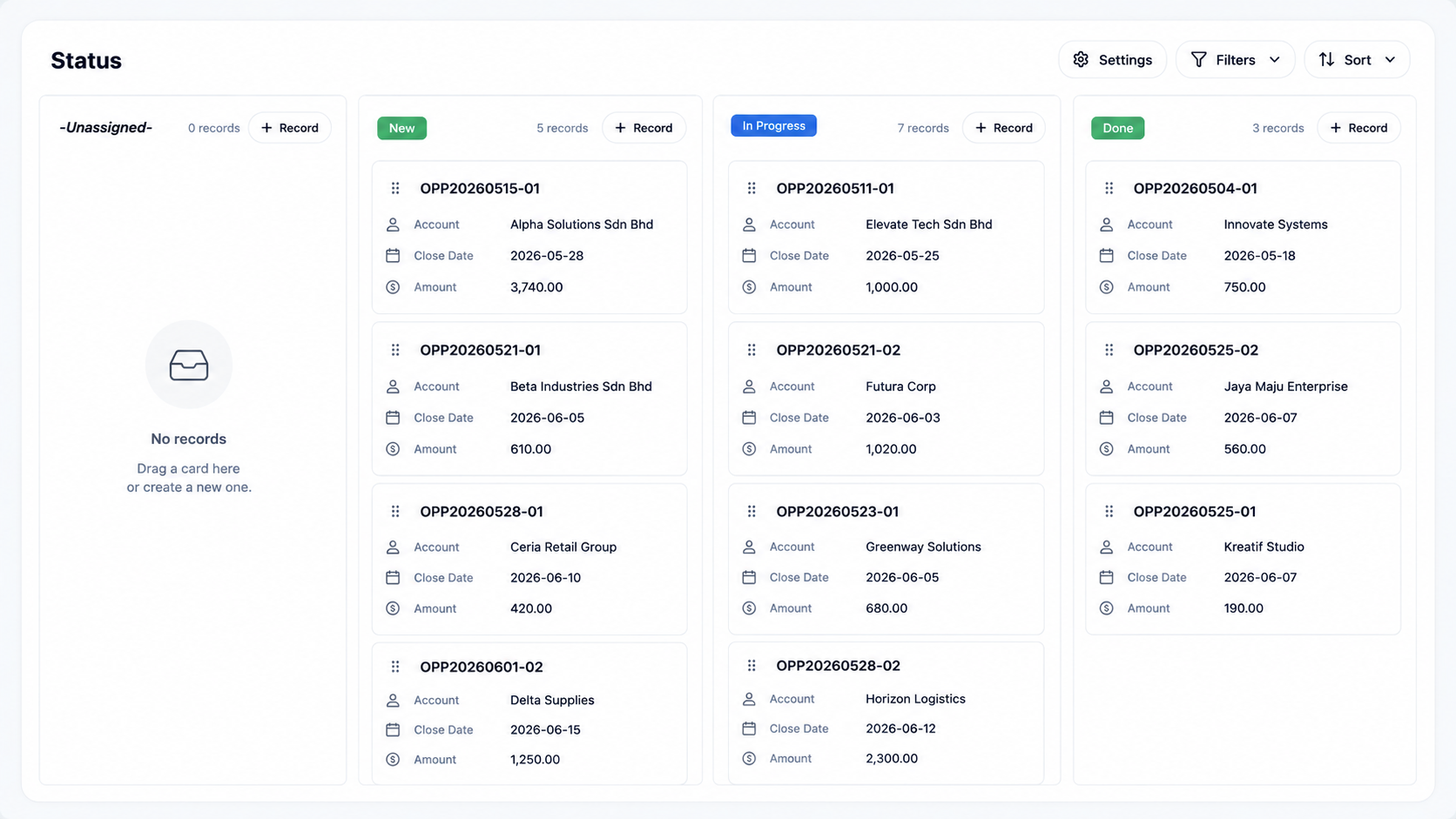Add a record to Unassigned column
The width and height of the screenshot is (1456, 819).
point(290,128)
